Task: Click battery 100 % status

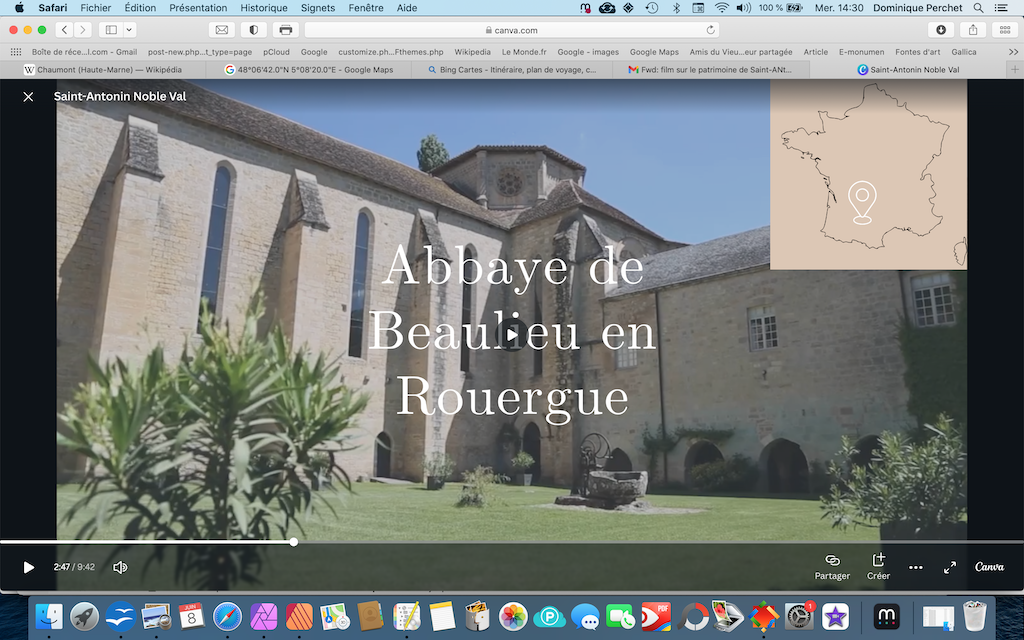Action: 781,8
